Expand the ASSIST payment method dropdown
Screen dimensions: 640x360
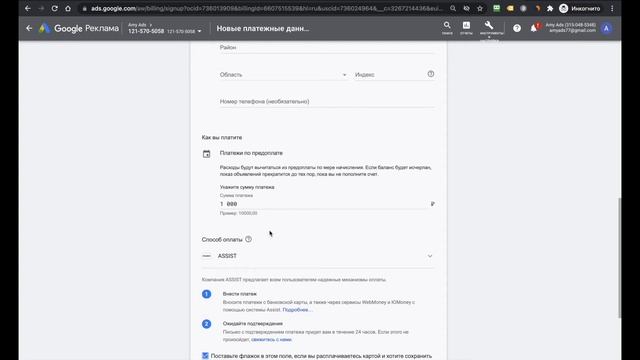coord(318,256)
